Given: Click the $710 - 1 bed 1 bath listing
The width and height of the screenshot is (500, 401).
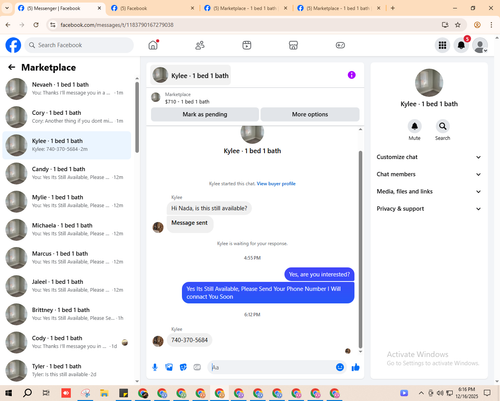Looking at the screenshot, I should tap(187, 102).
